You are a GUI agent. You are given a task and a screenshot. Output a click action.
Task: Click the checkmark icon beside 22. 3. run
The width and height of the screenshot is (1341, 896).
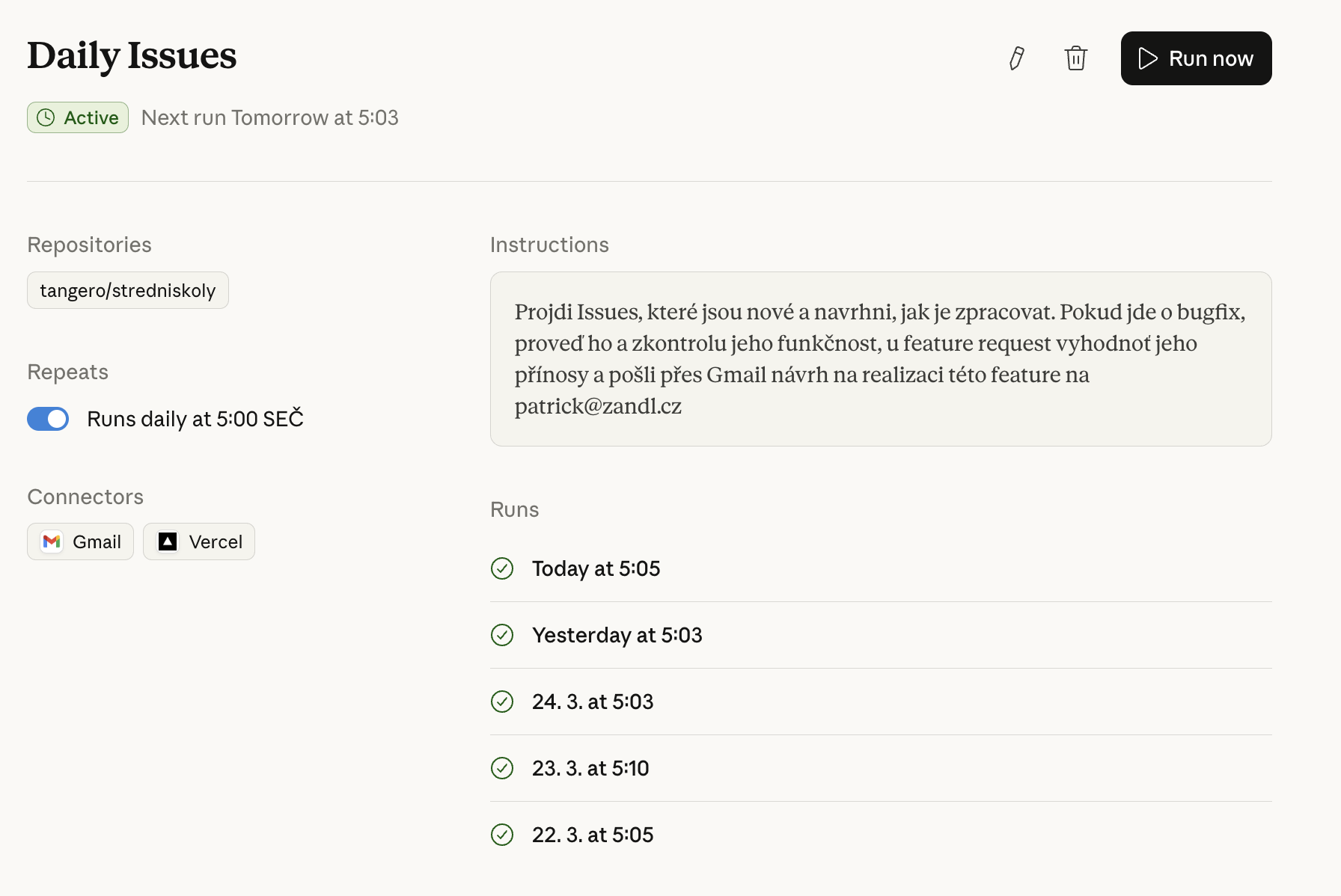tap(502, 835)
